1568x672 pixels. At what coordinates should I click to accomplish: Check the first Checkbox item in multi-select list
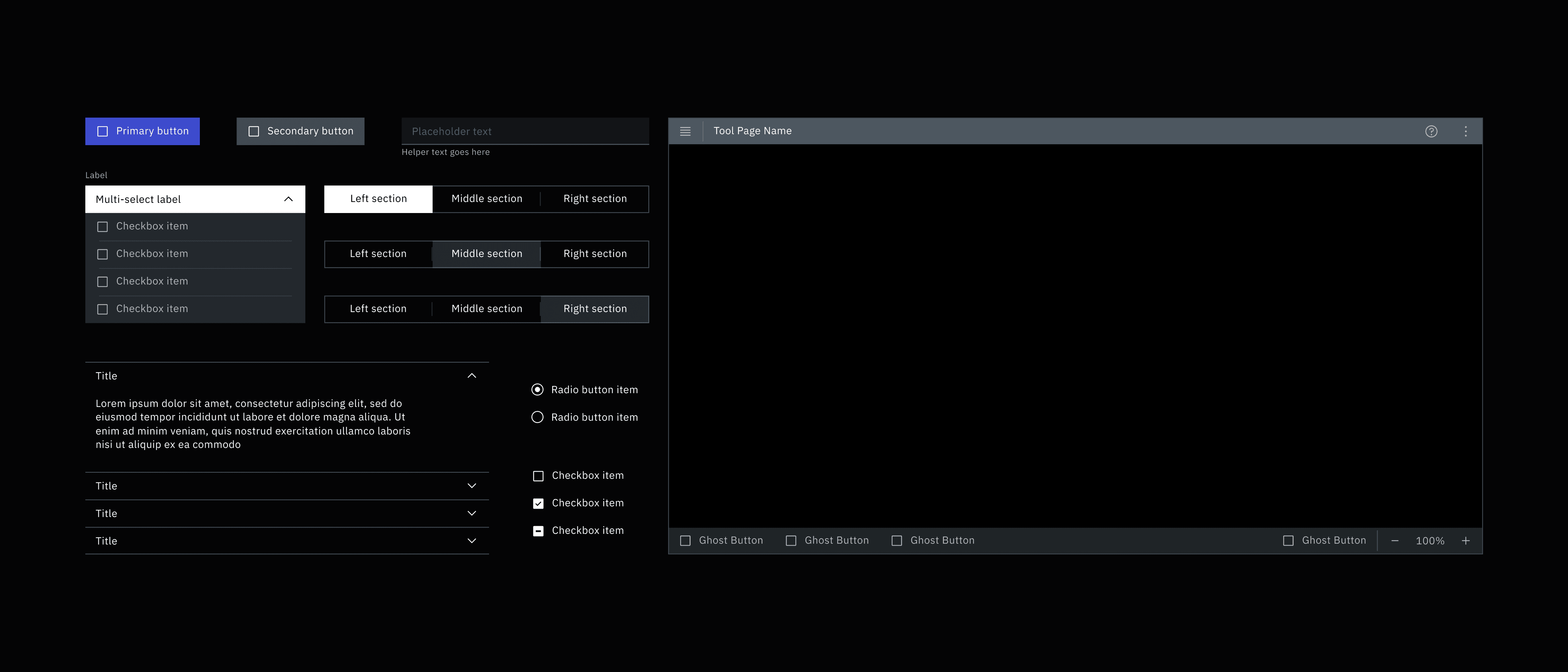102,226
